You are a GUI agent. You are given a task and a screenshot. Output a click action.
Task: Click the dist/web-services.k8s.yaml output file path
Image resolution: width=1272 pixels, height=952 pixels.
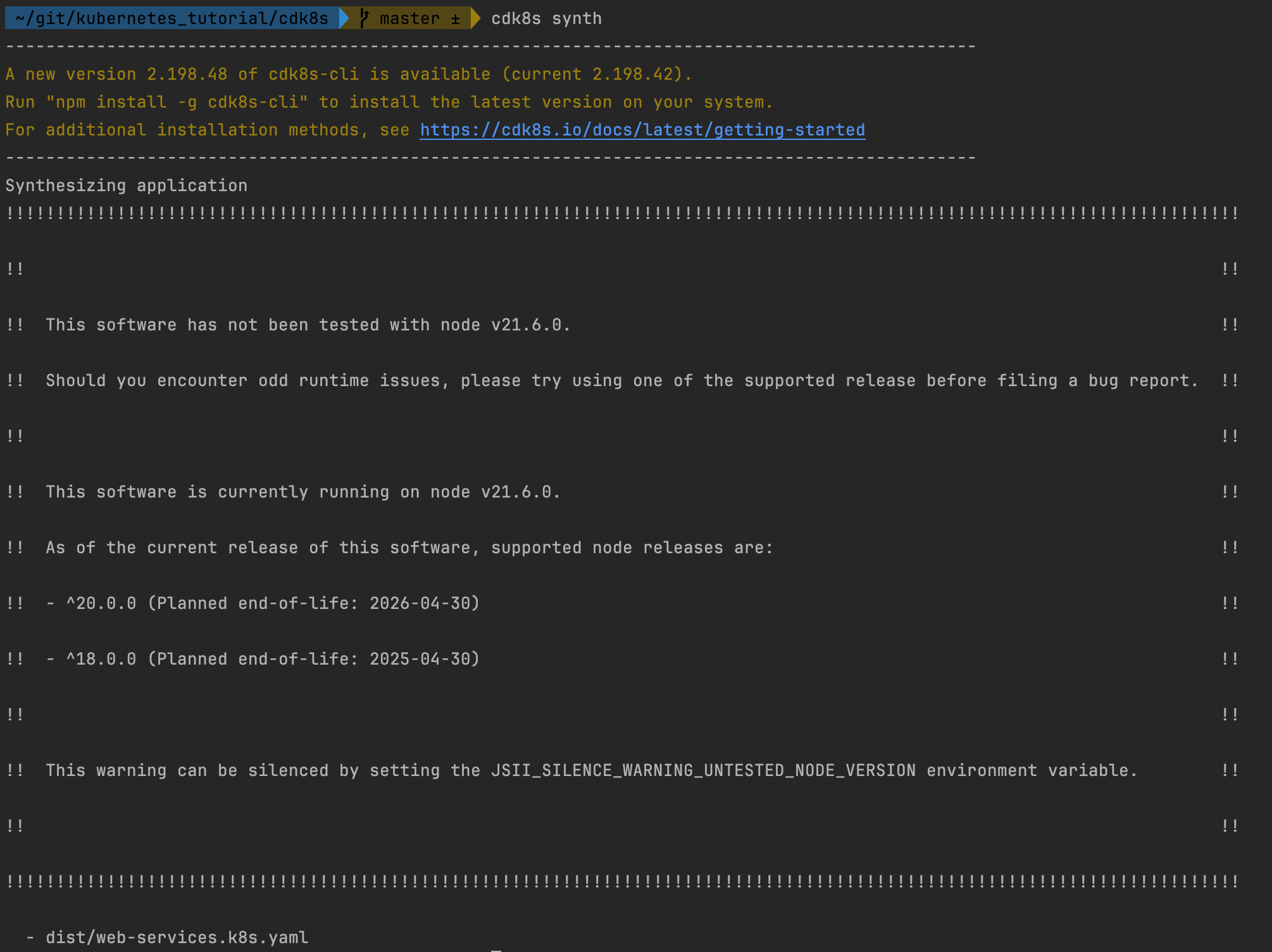177,937
